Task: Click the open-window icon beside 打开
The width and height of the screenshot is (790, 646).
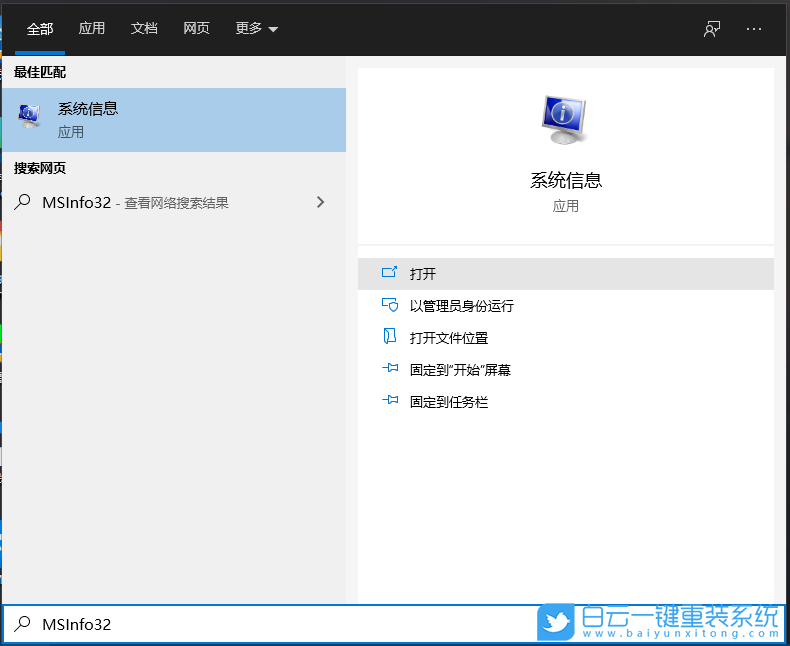Action: (x=389, y=273)
